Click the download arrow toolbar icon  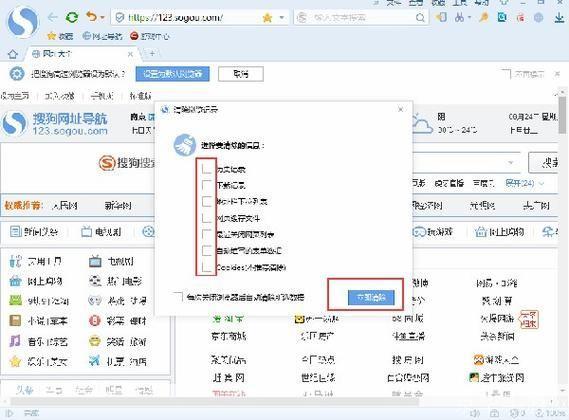(559, 17)
